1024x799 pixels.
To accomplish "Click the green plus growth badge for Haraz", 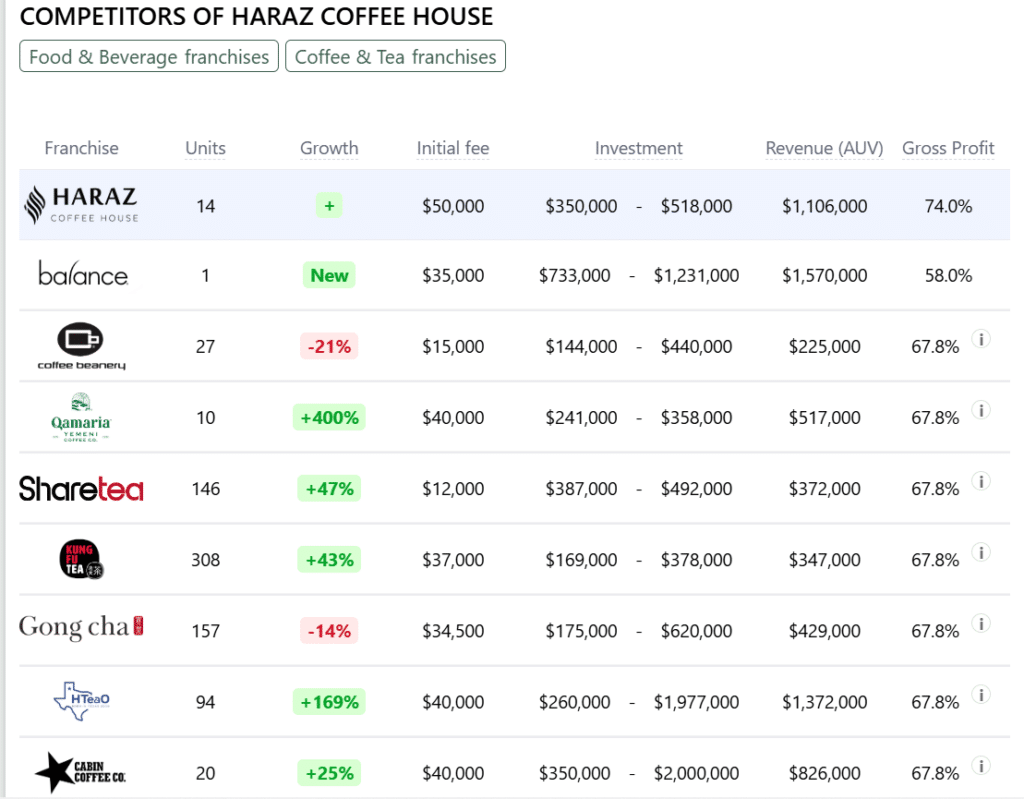I will [329, 206].
